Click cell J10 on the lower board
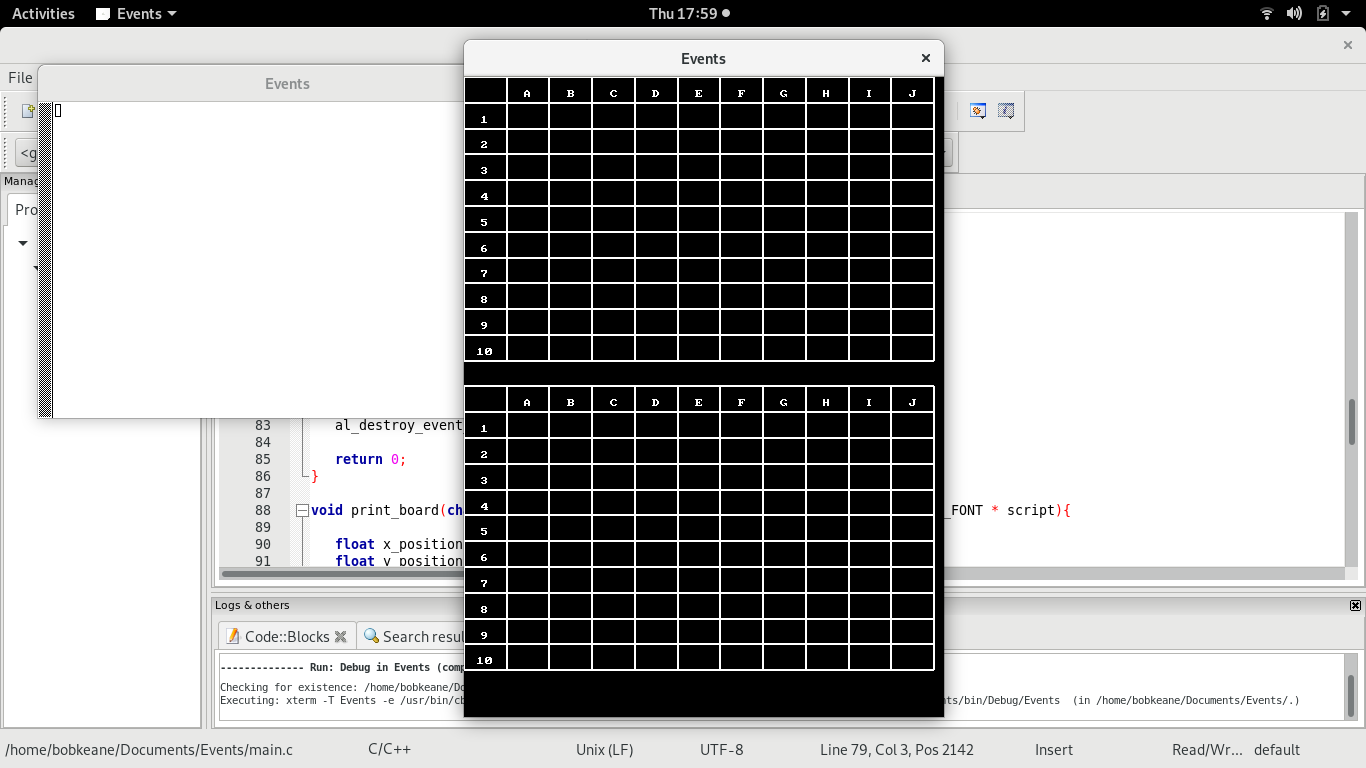 [912, 659]
